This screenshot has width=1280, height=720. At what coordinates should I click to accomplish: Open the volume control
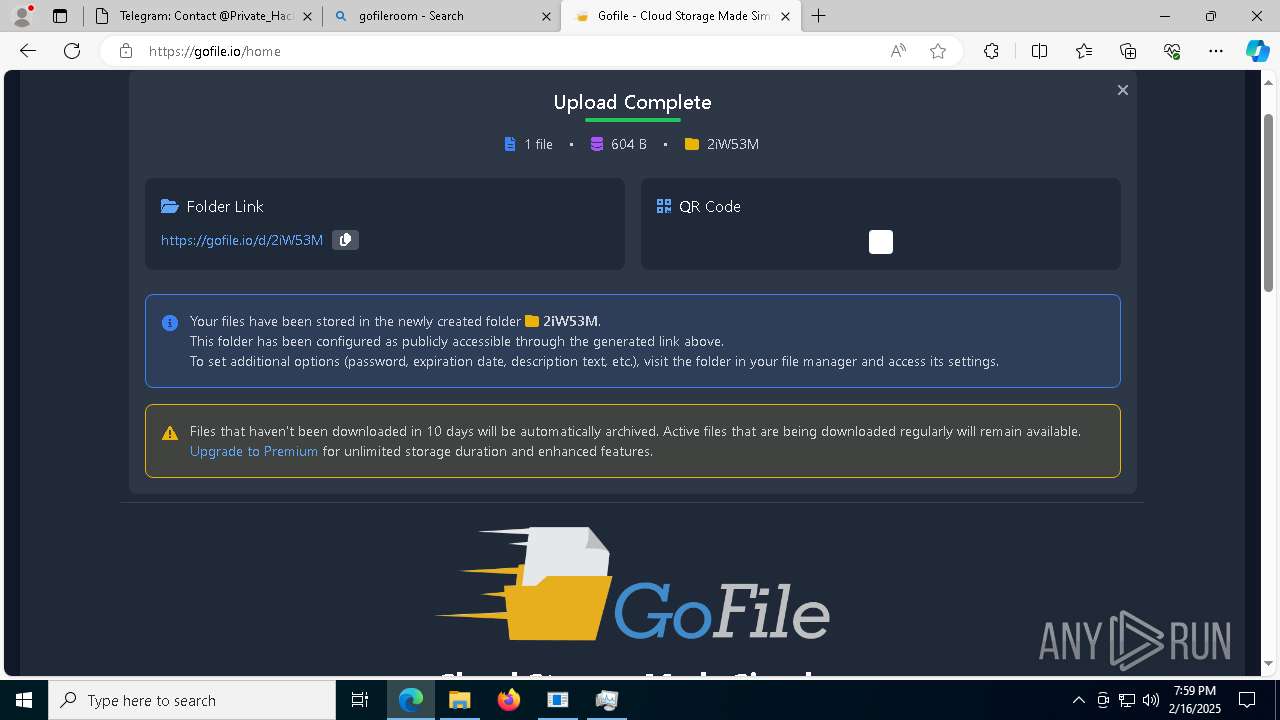coord(1151,700)
